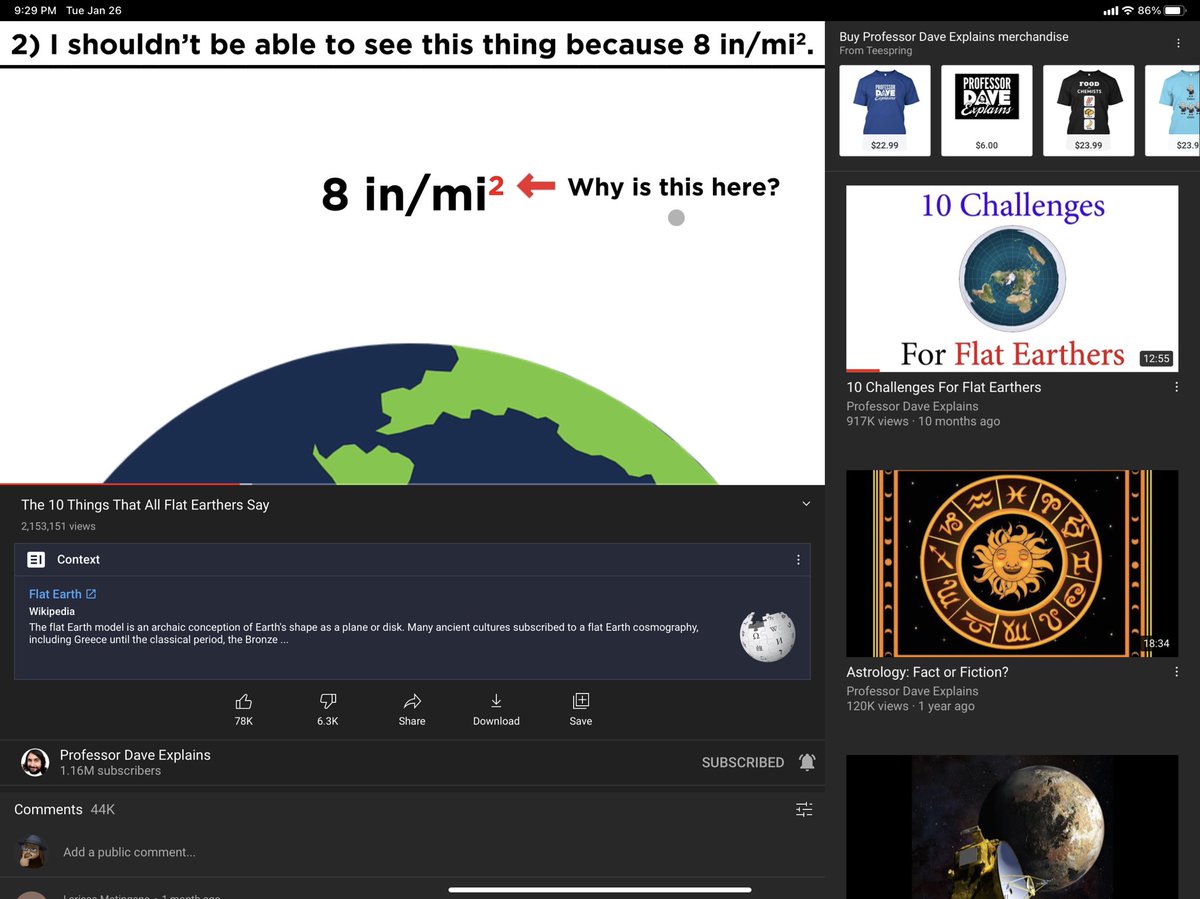The width and height of the screenshot is (1200, 899).
Task: Tap the Wi-Fi icon in status bar
Action: pyautogui.click(x=1129, y=10)
